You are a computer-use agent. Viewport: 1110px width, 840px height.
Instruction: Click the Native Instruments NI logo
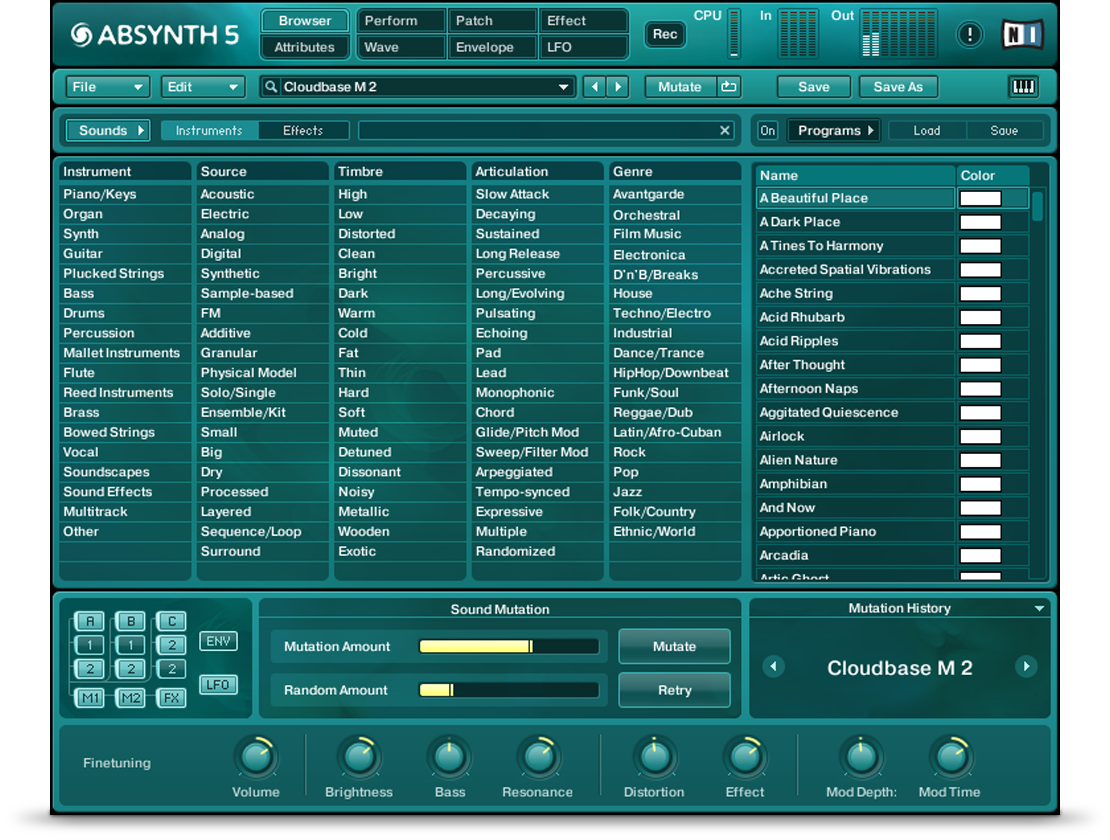(x=1022, y=35)
